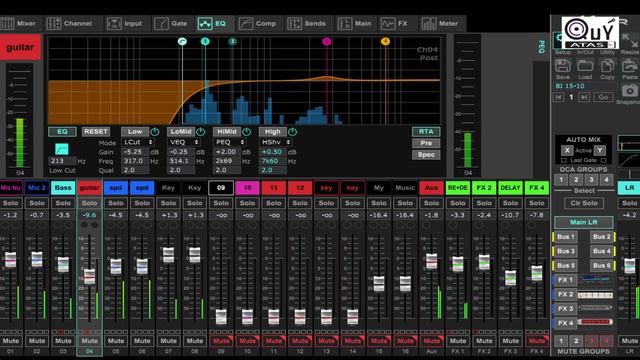Select Bus 4 sends button

point(602,251)
